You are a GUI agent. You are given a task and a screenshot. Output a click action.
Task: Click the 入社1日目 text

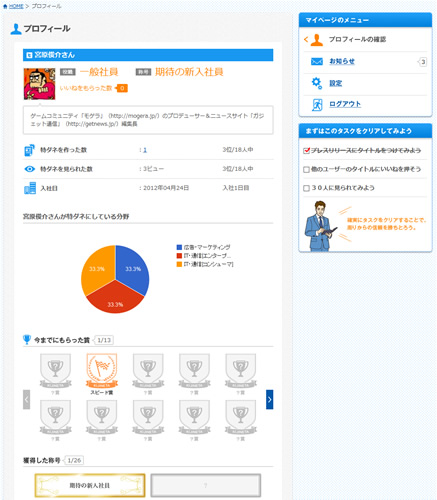point(236,188)
